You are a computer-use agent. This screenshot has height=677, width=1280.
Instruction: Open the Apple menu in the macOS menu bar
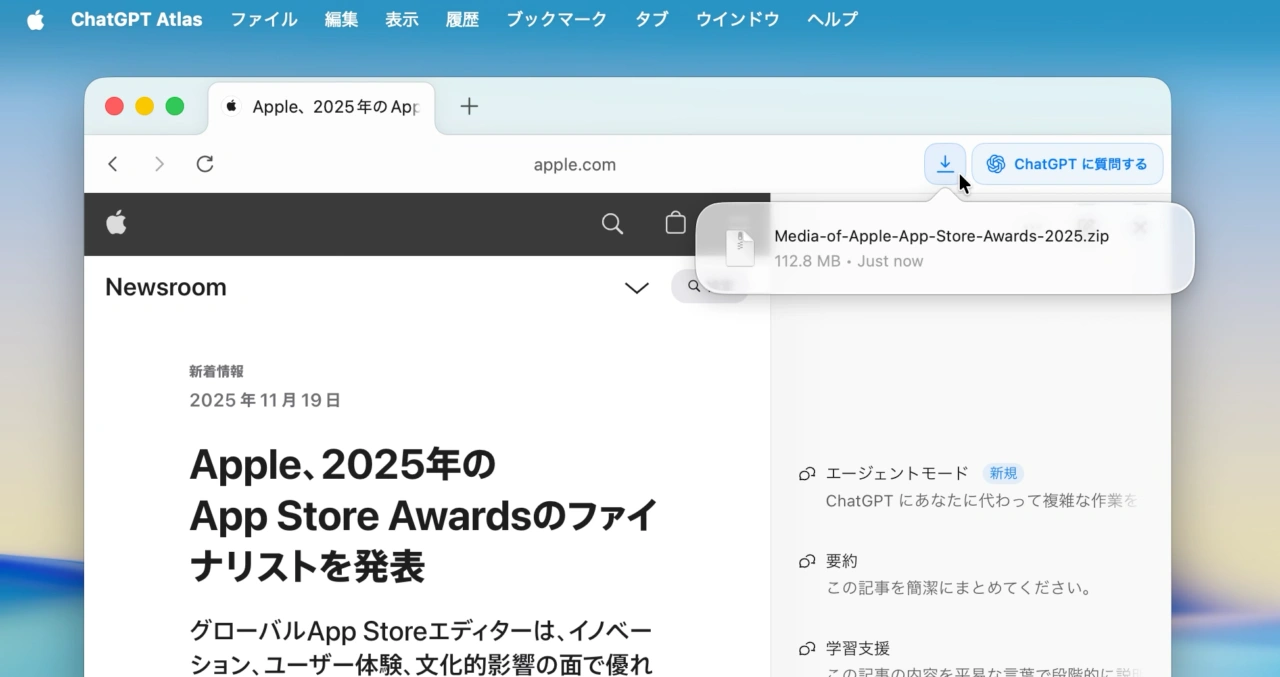(35, 19)
